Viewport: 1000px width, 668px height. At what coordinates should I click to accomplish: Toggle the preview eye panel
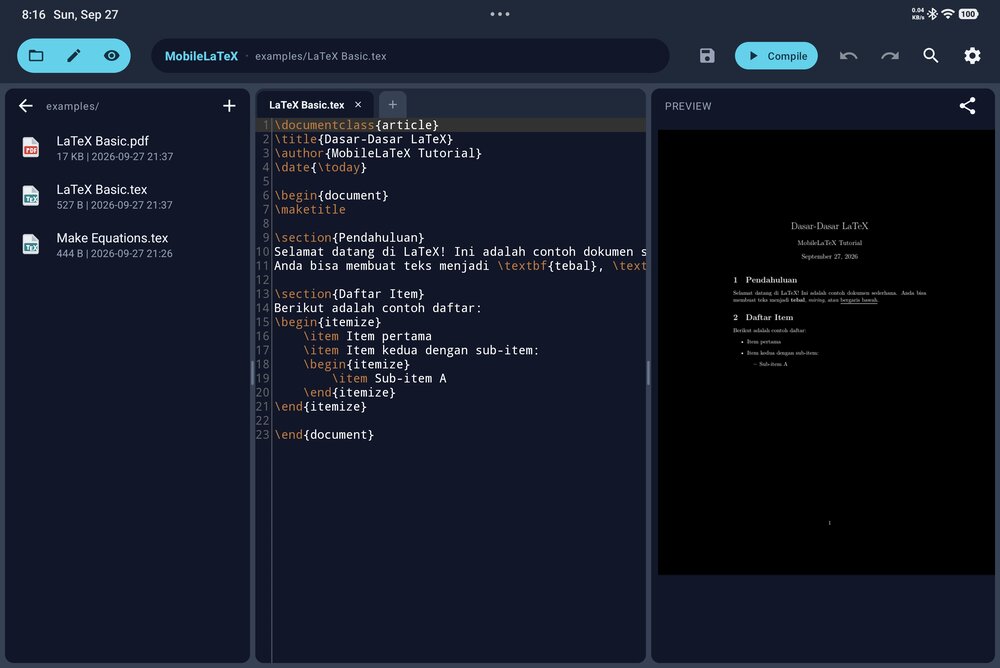[x=112, y=56]
